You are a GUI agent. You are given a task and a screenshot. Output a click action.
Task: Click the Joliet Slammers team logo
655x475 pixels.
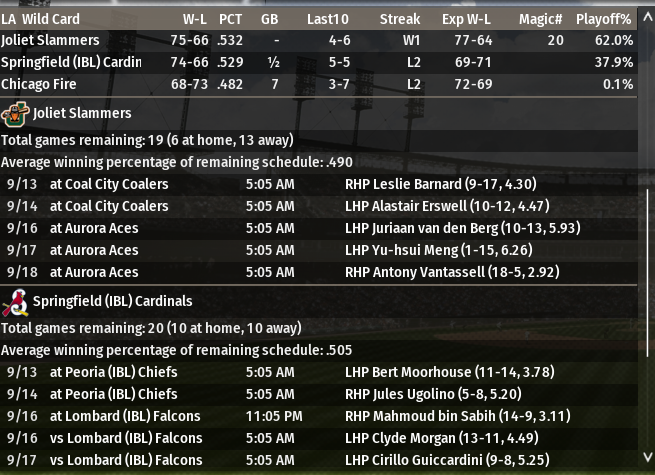pyautogui.click(x=14, y=114)
